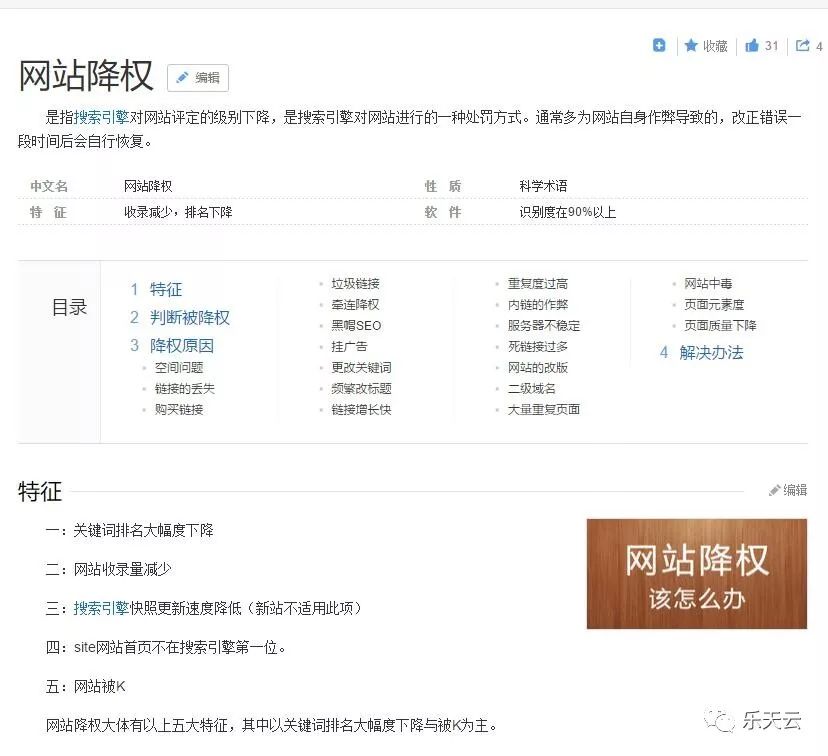Select the 网站中毒 sub-item in the directory
828x756 pixels.
click(708, 282)
